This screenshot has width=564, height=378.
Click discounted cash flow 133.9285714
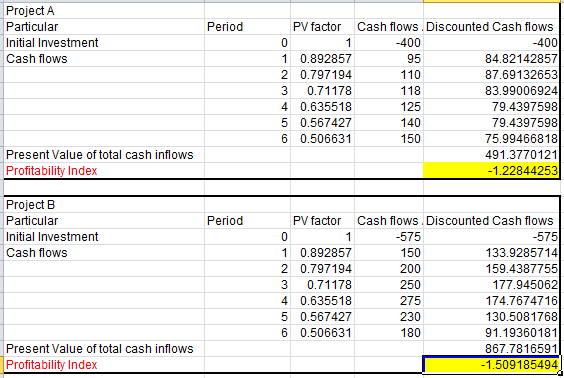(491, 252)
